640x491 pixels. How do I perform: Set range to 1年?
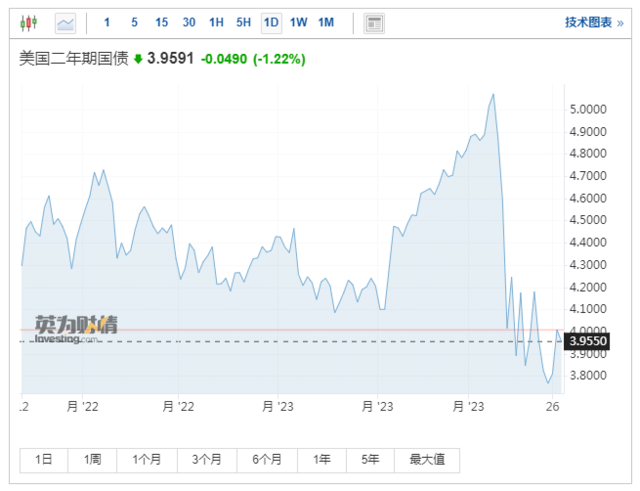coord(322,460)
